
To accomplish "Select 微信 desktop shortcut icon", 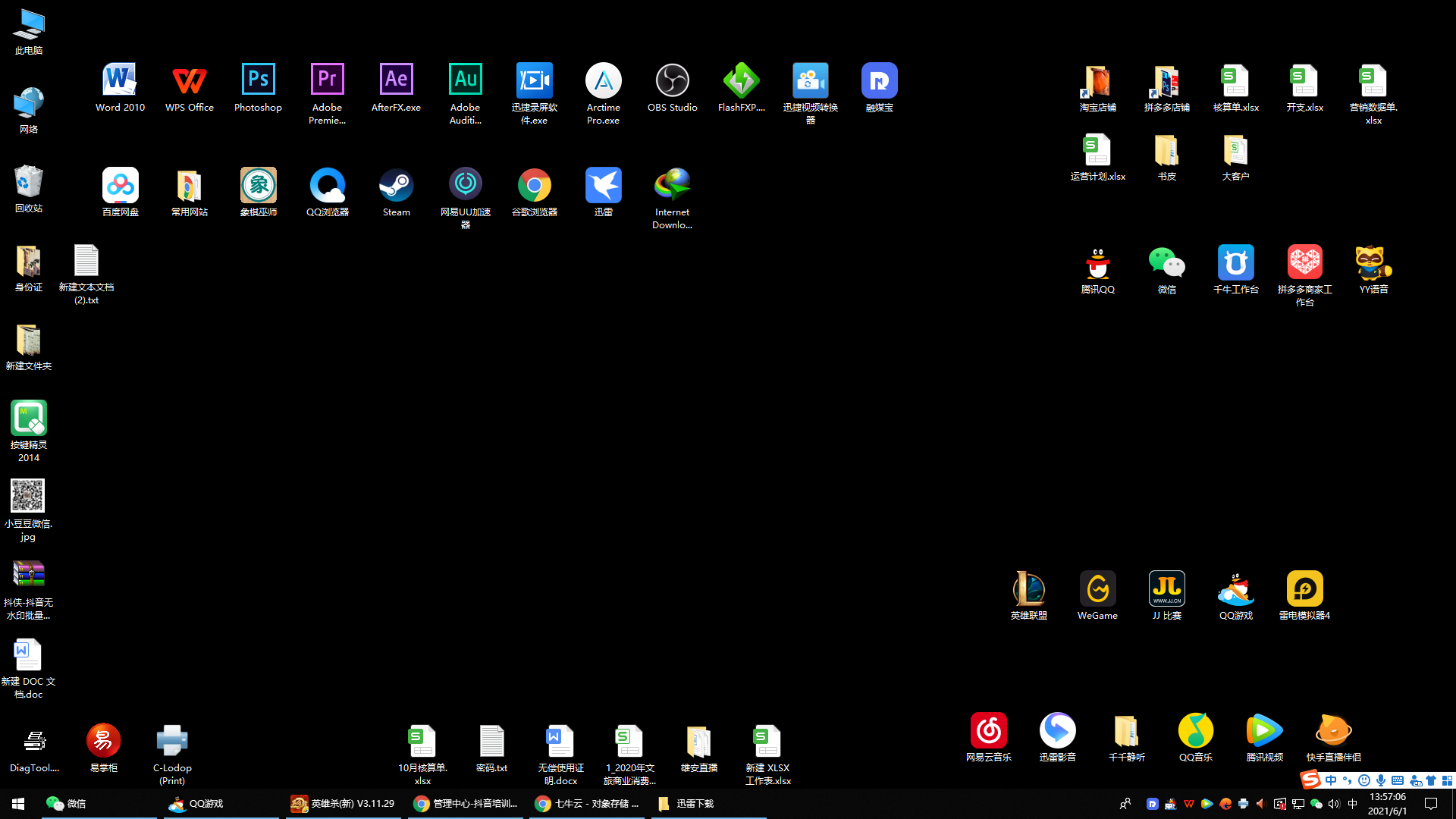I will pyautogui.click(x=1166, y=270).
